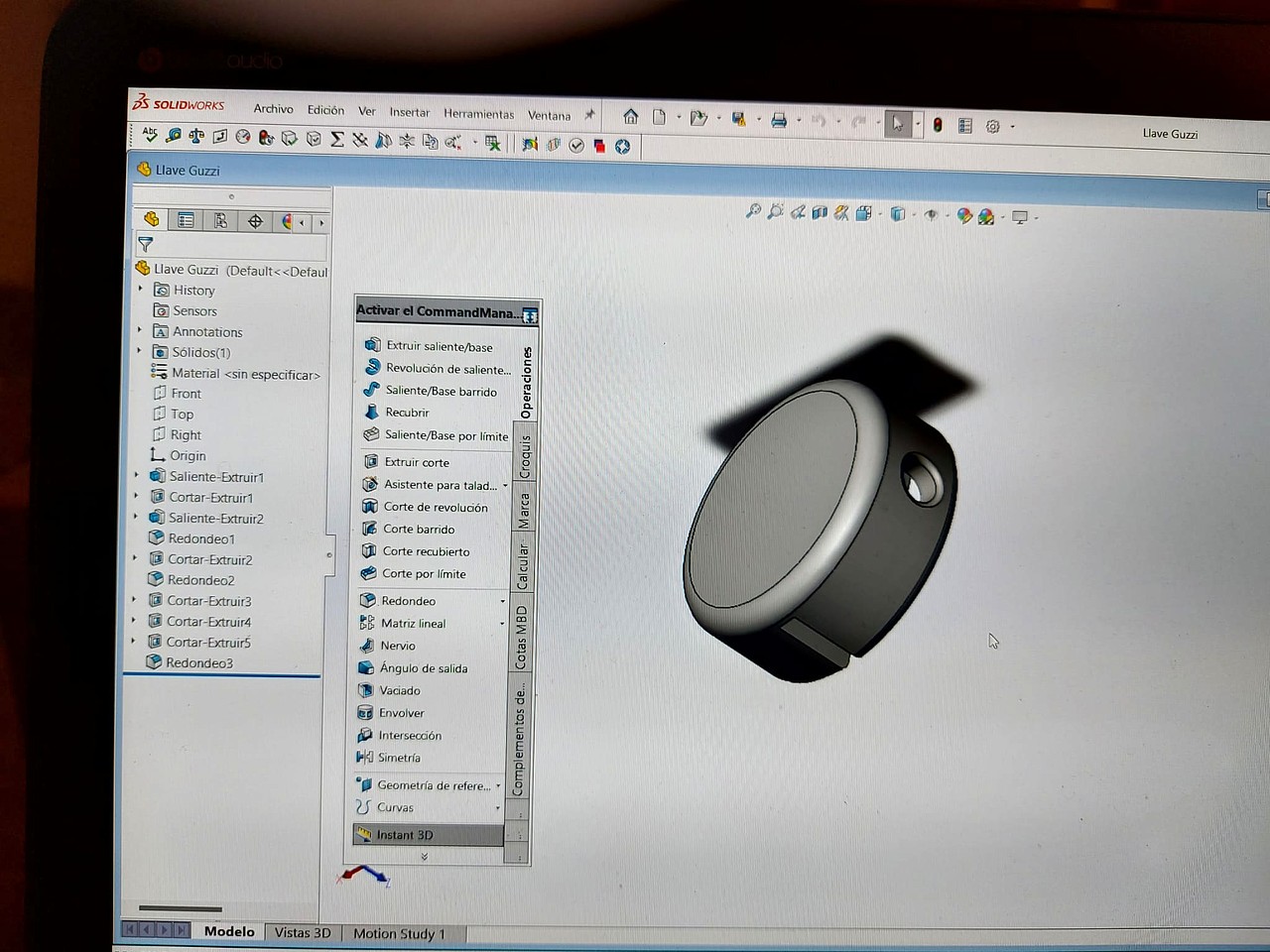The image size is (1270, 952).
Task: Open the Options gear
Action: pyautogui.click(x=992, y=126)
